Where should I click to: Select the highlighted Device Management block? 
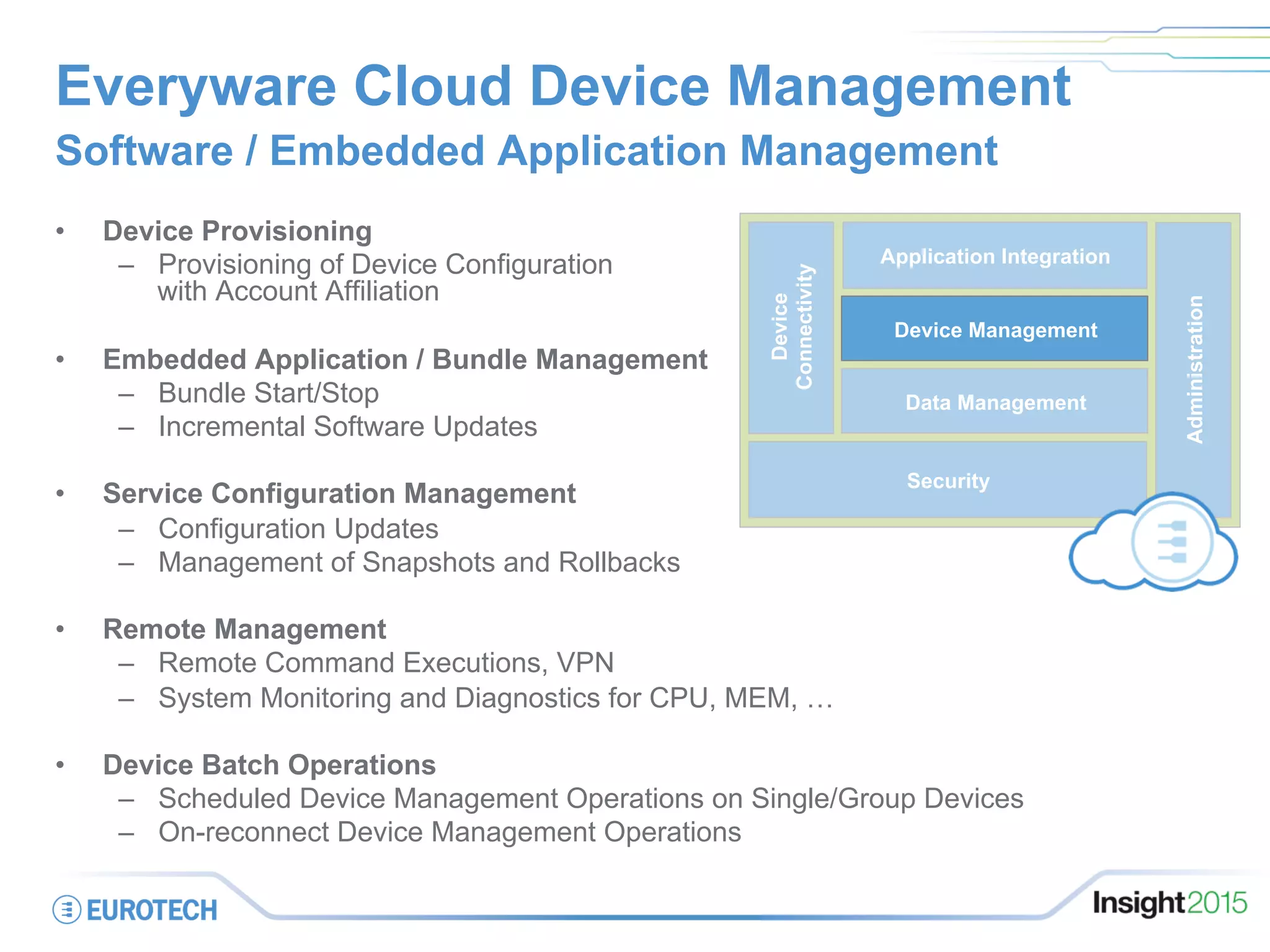pos(995,329)
